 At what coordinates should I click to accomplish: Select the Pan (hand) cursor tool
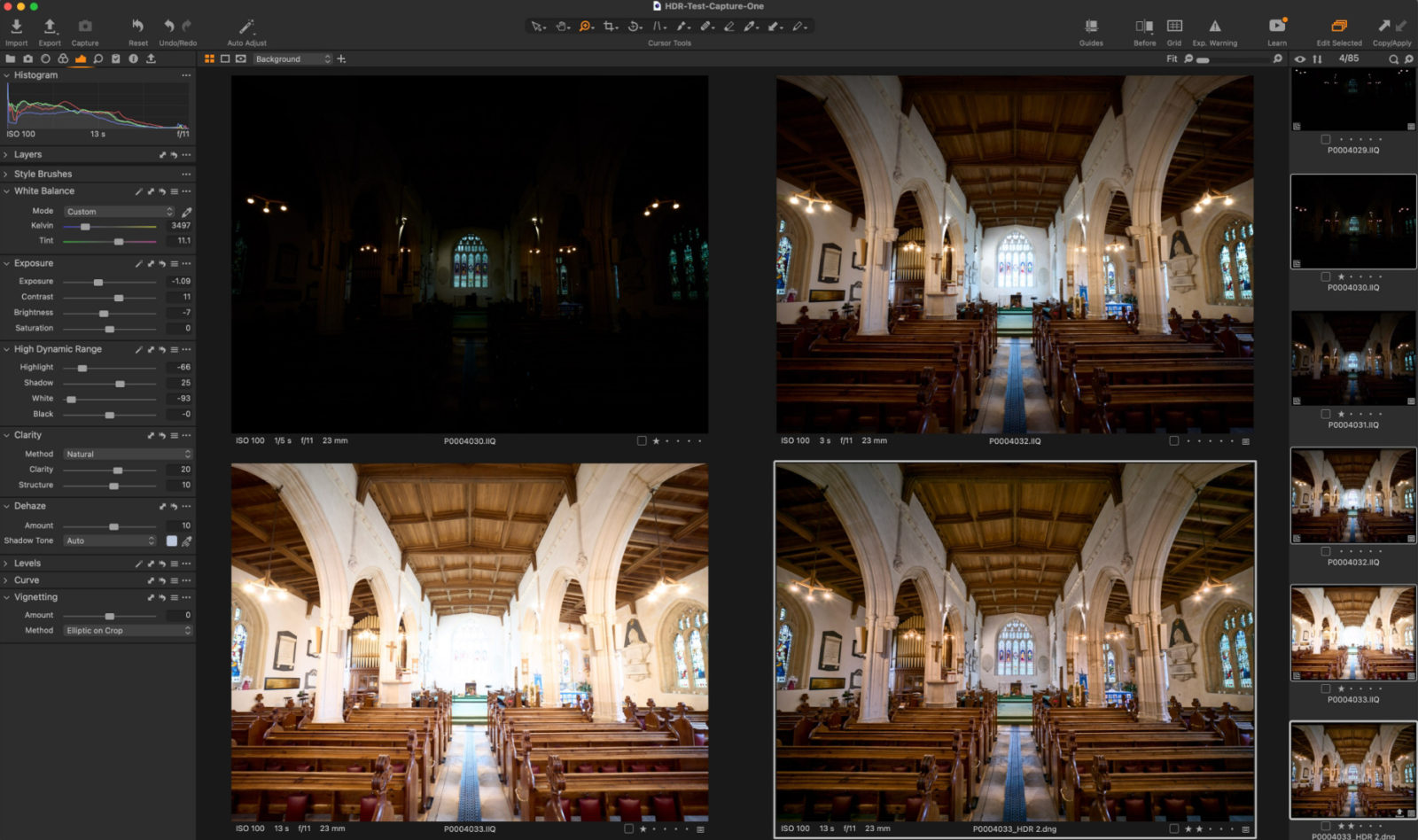point(562,26)
